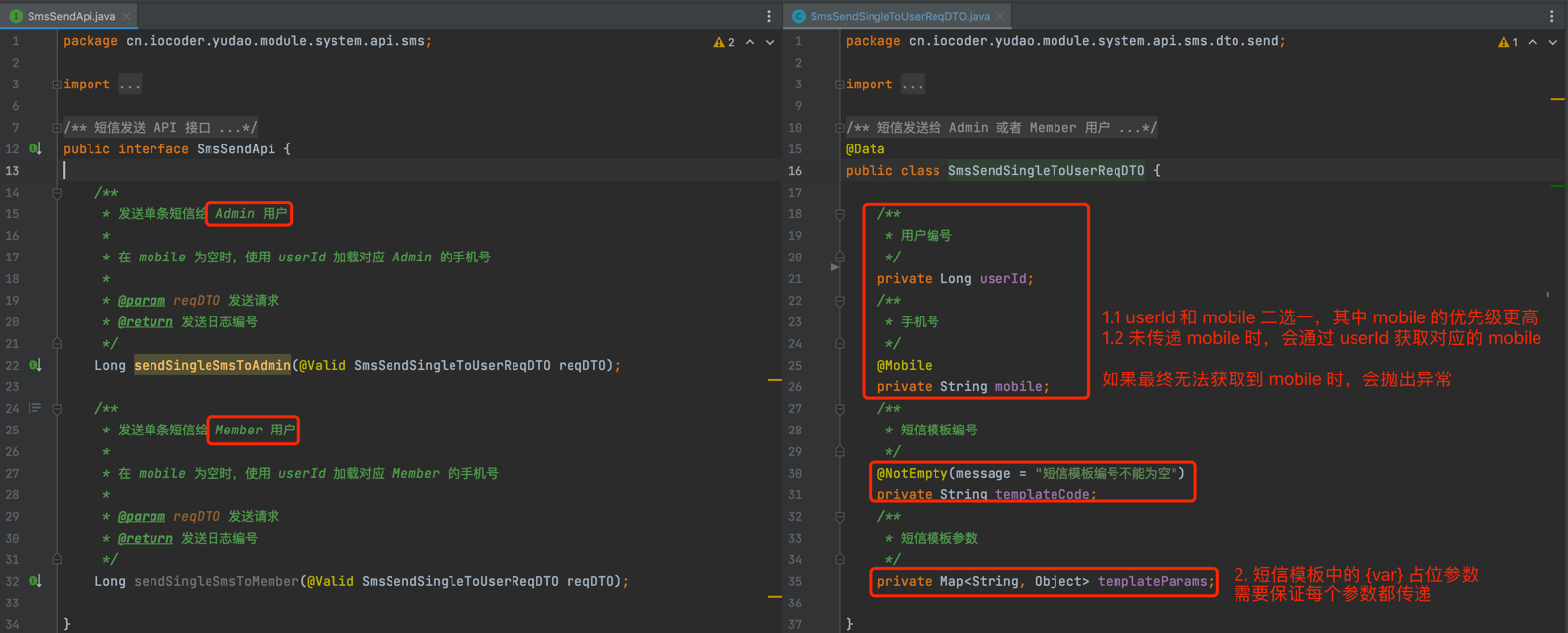This screenshot has width=1568, height=633.
Task: Open the left editor tab options menu
Action: [769, 16]
